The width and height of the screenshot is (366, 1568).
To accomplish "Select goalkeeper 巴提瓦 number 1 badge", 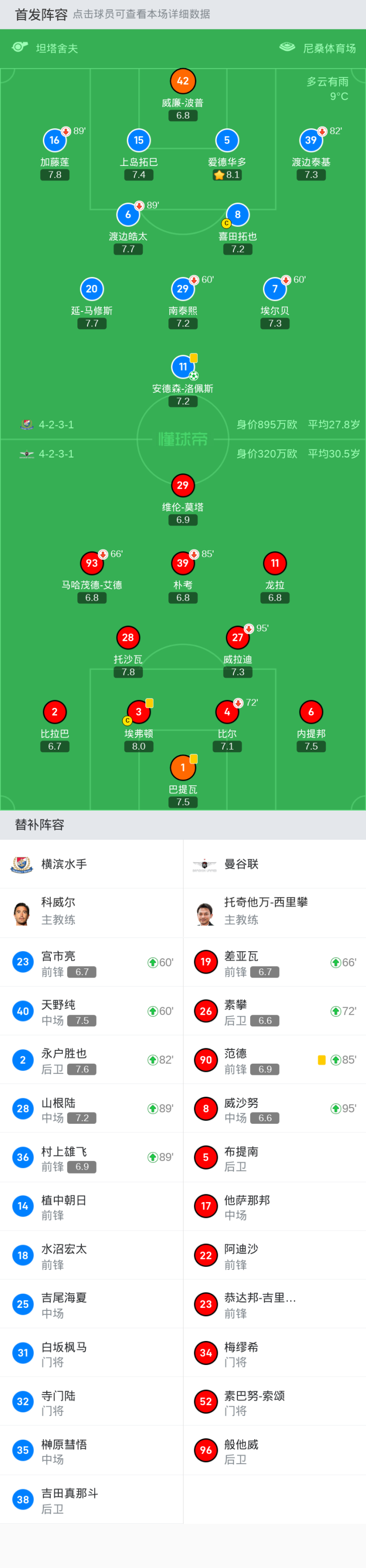I will coord(183,767).
